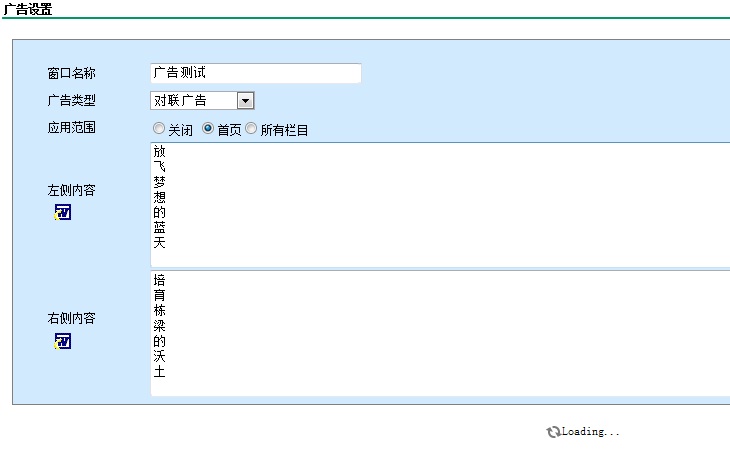Click the Word icon under 右侧内容

coord(63,341)
